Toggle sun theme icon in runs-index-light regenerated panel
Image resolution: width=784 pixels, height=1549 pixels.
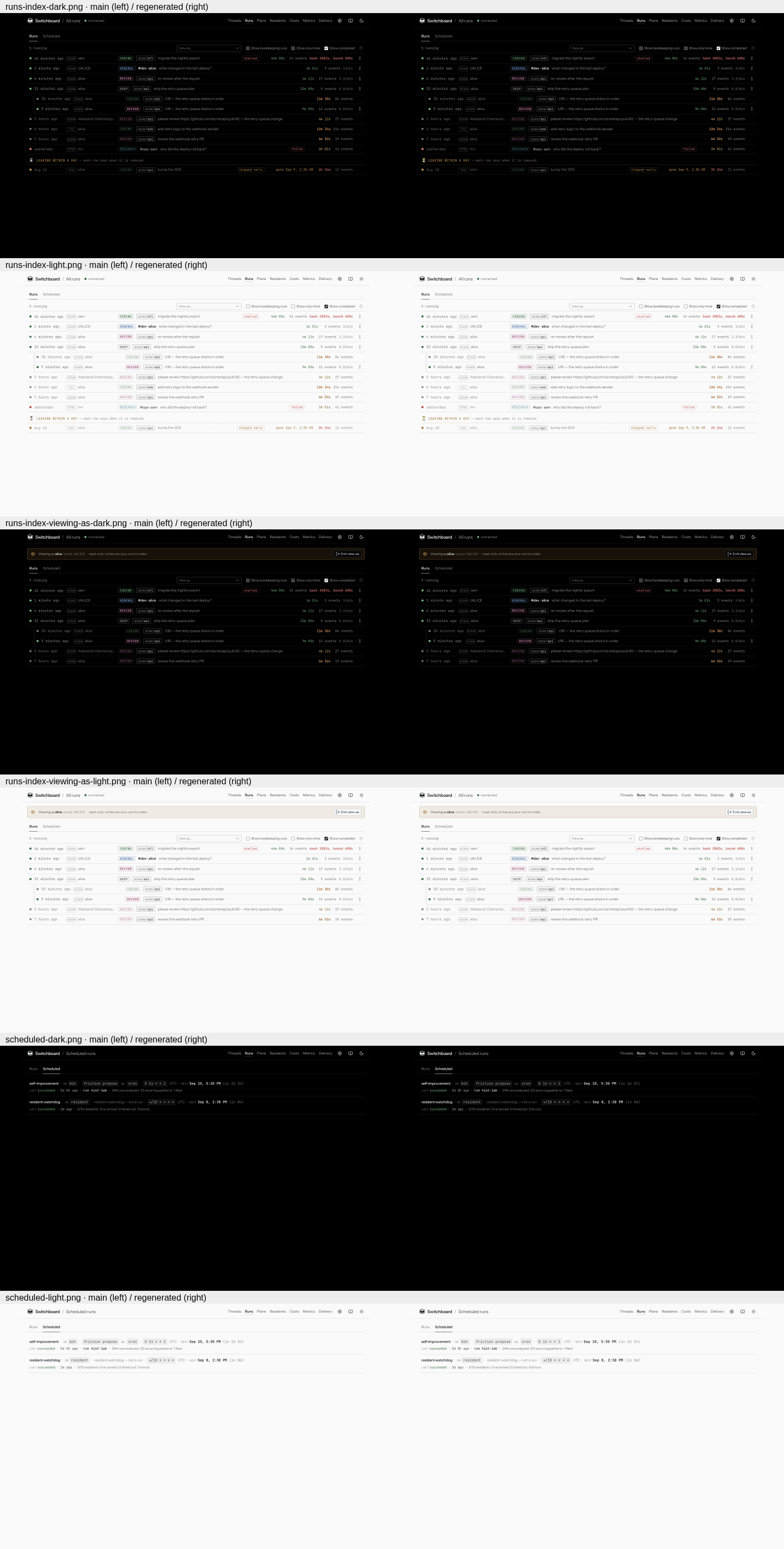(x=754, y=279)
